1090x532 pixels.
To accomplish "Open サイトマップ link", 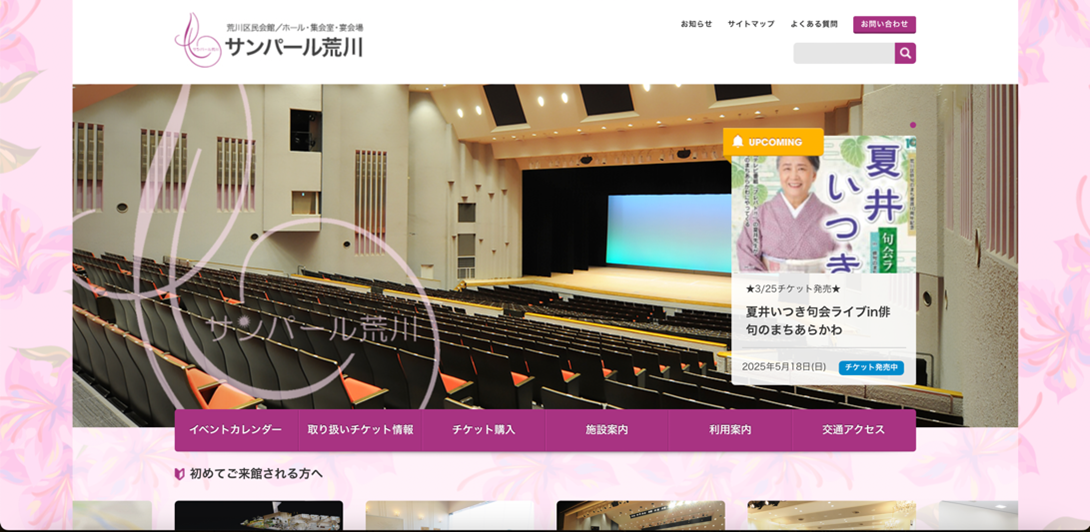I will pyautogui.click(x=751, y=24).
